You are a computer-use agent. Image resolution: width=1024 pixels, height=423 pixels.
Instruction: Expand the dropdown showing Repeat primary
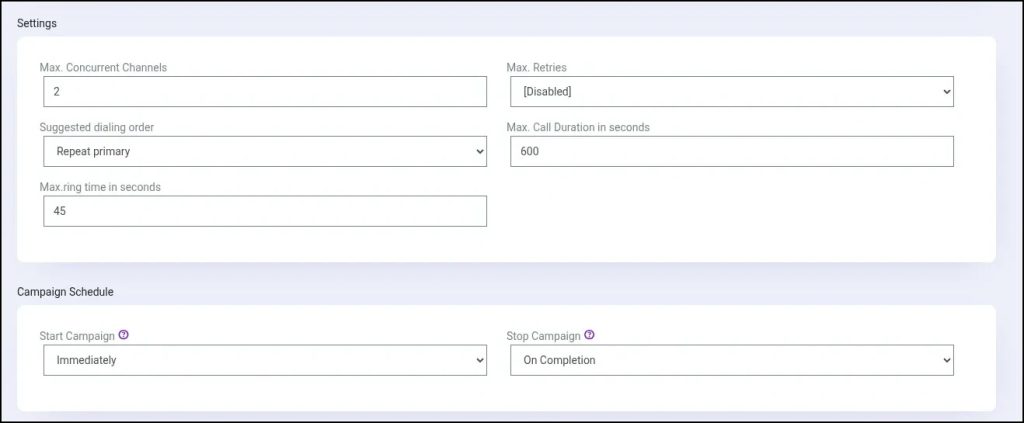(x=265, y=152)
